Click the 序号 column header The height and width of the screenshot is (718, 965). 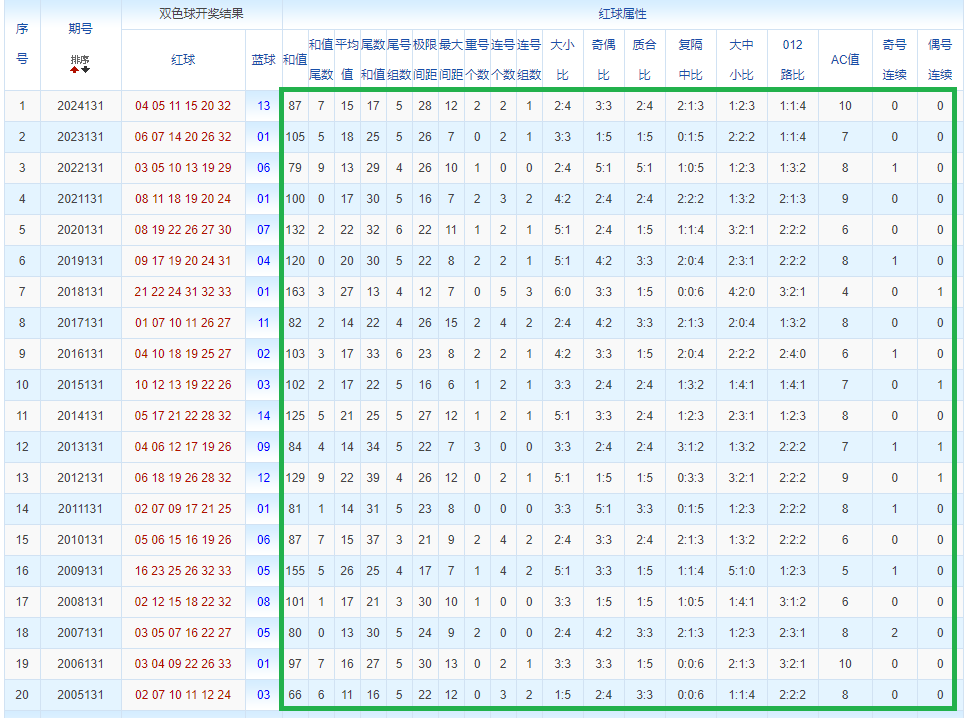22,45
